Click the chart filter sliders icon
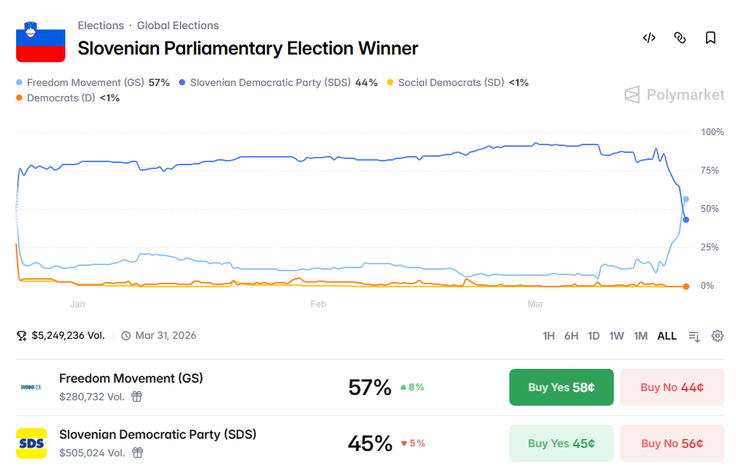 (x=694, y=336)
